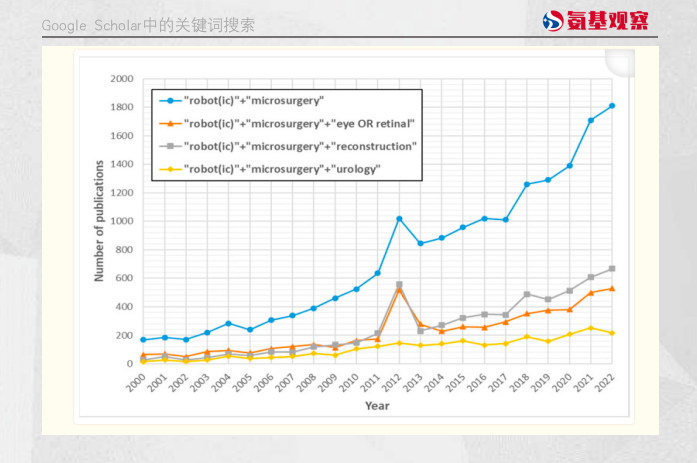Click the blue data point for 2018
This screenshot has width=697, height=463.
click(x=527, y=184)
